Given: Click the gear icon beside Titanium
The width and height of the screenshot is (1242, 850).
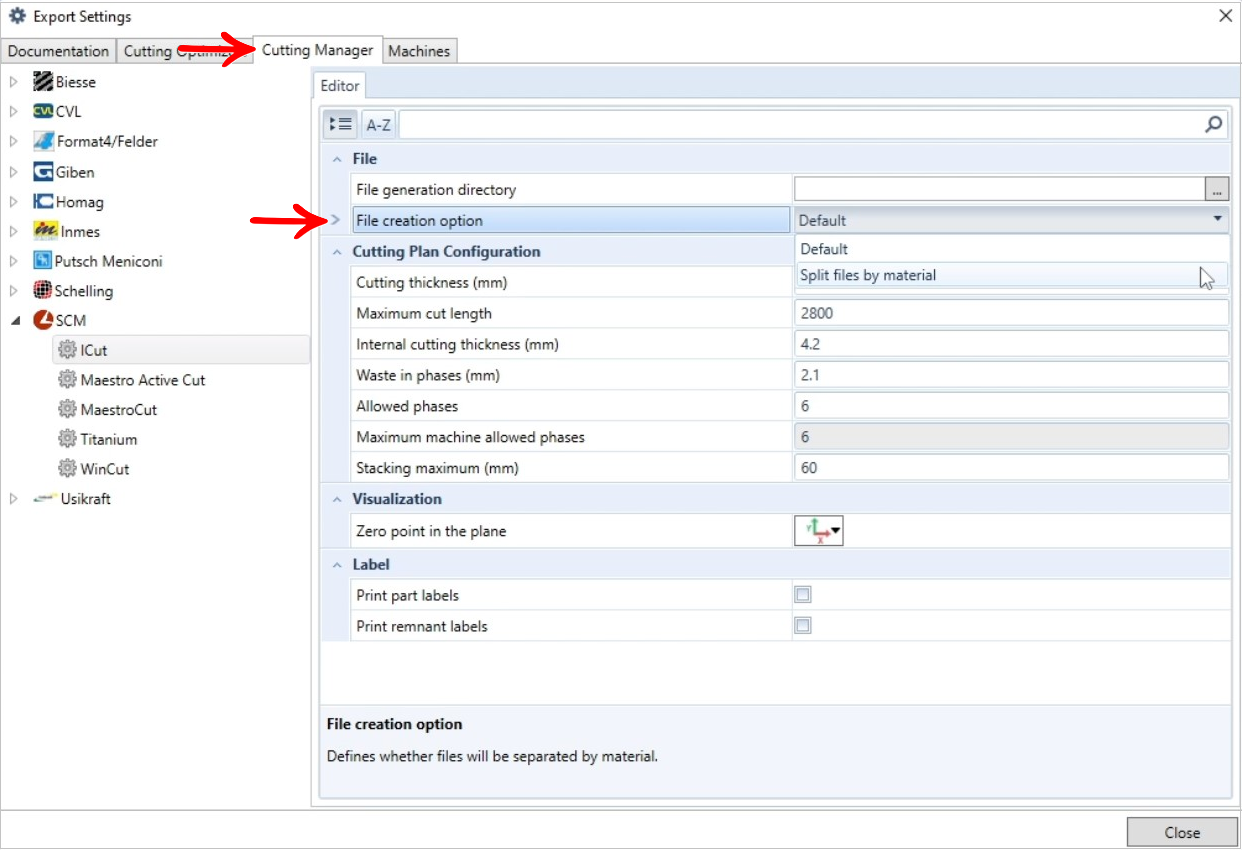Looking at the screenshot, I should [x=67, y=439].
